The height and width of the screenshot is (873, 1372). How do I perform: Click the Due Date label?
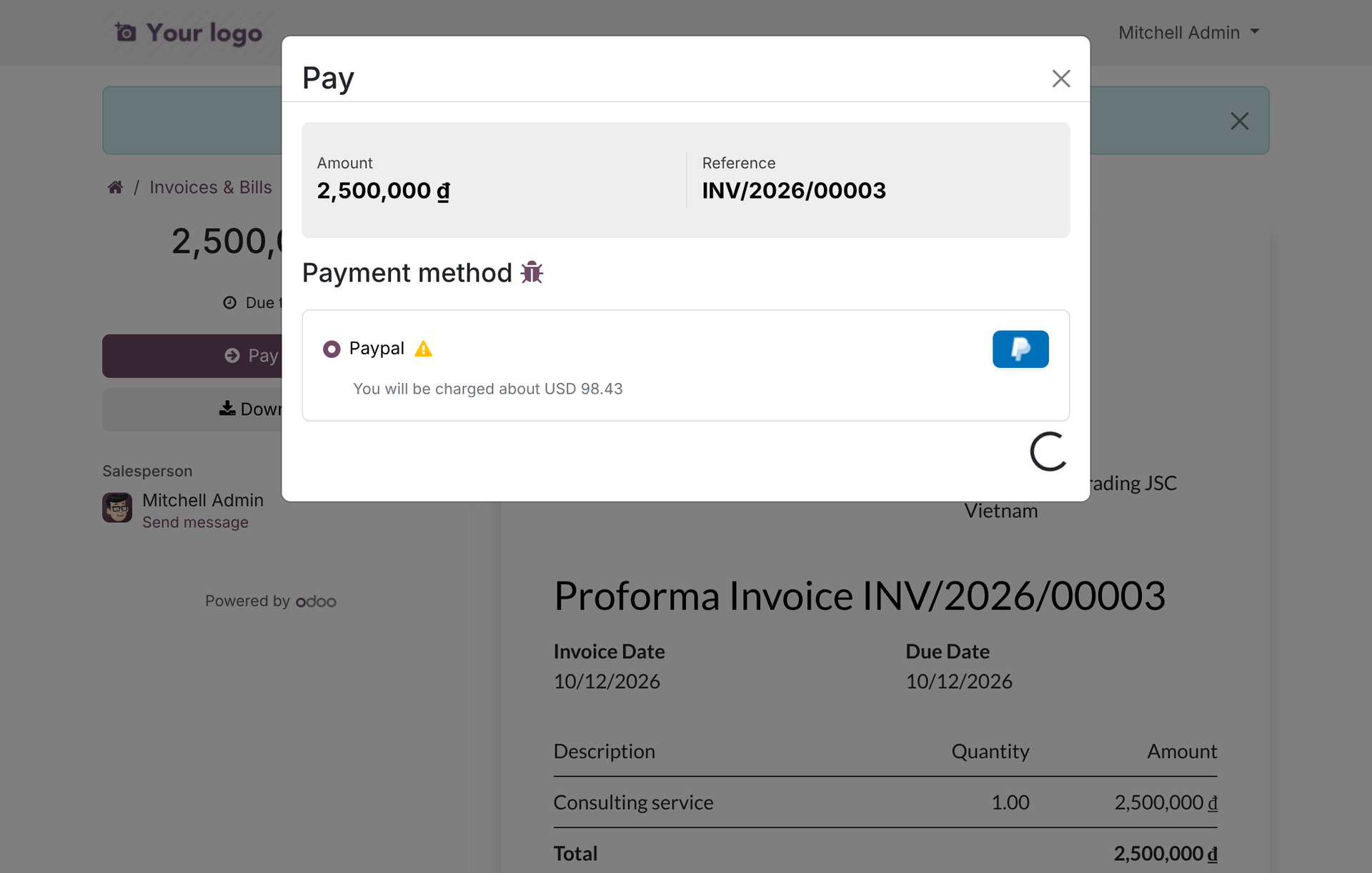[x=947, y=652]
